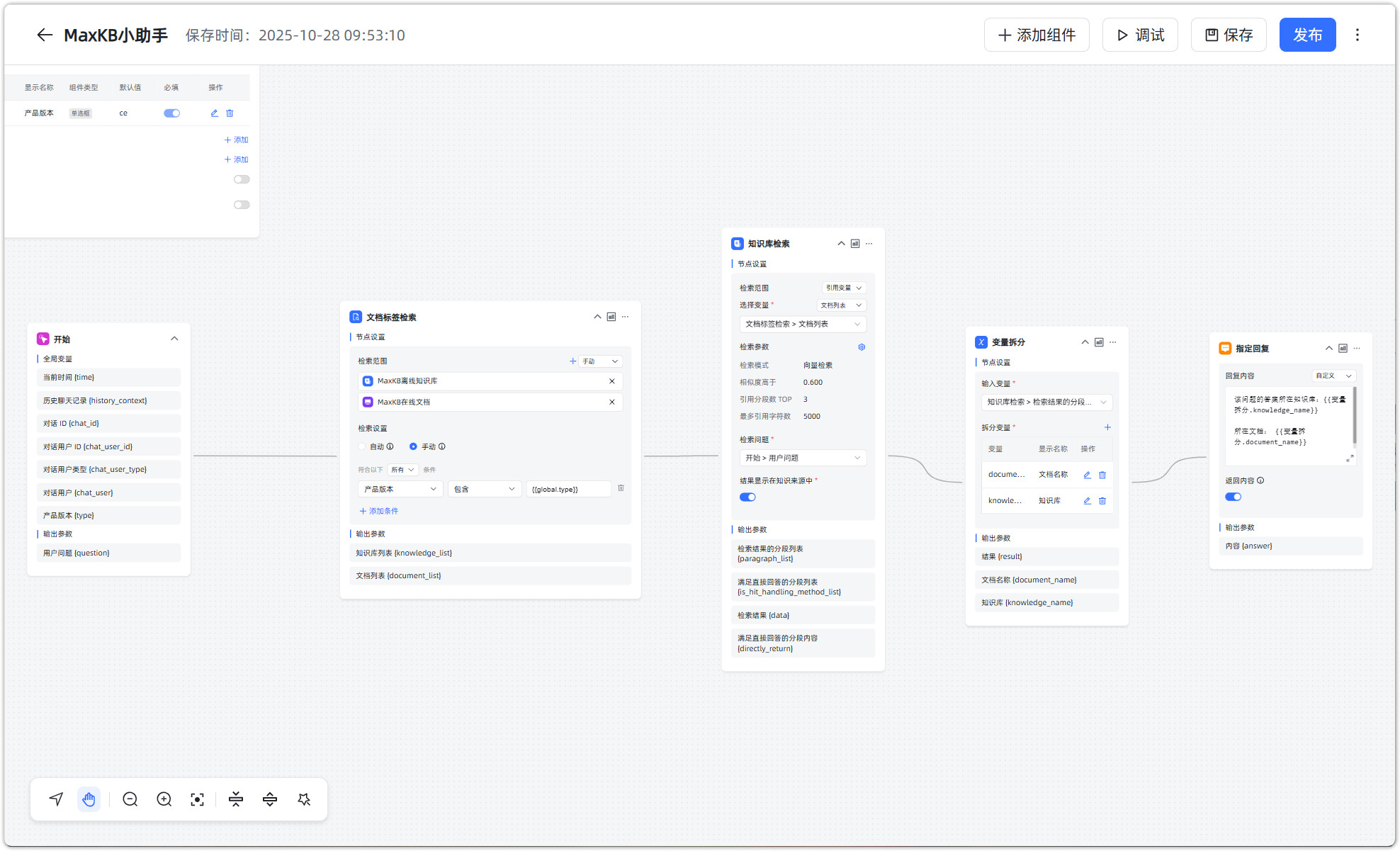Toggle 结果显示在知识来源中 switch
Screen dimensions: 1400x851
click(747, 497)
